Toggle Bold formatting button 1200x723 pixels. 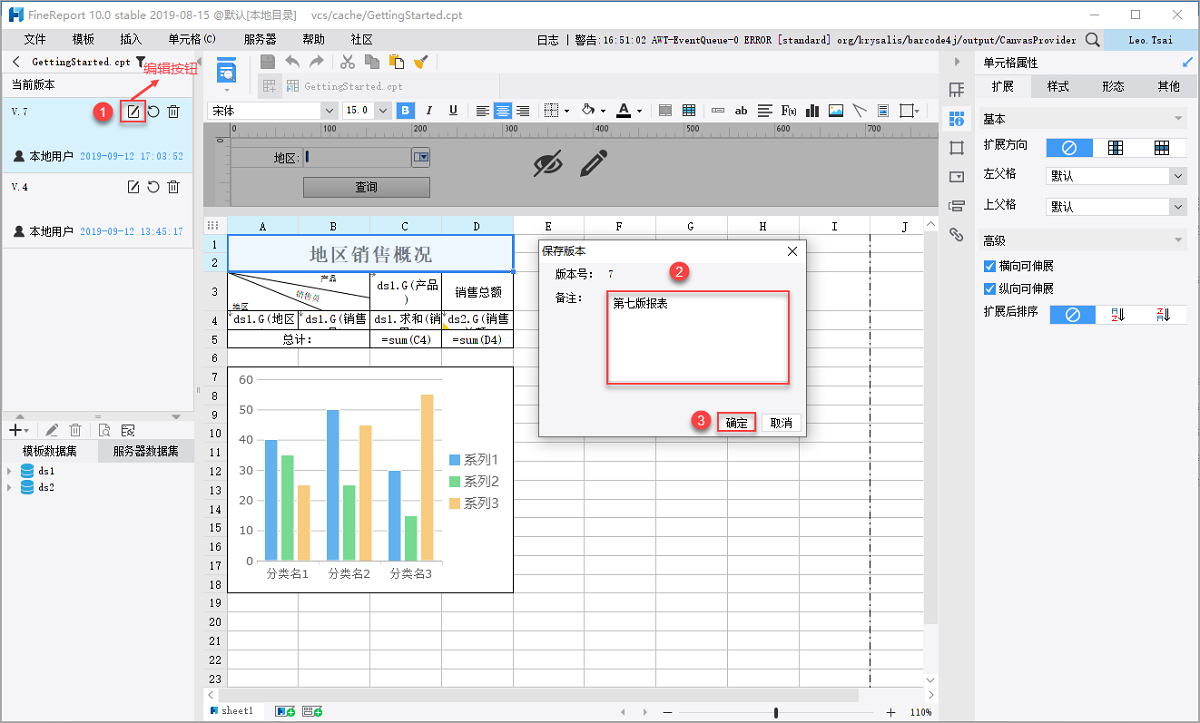tap(406, 111)
